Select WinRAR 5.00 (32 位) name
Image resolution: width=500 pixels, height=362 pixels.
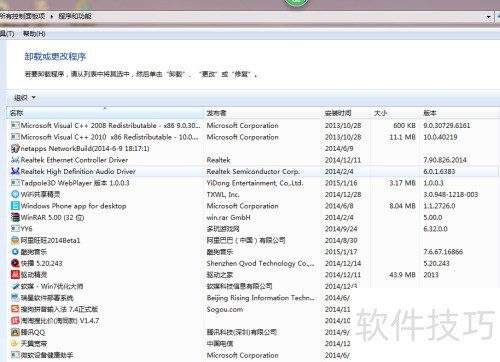point(52,217)
